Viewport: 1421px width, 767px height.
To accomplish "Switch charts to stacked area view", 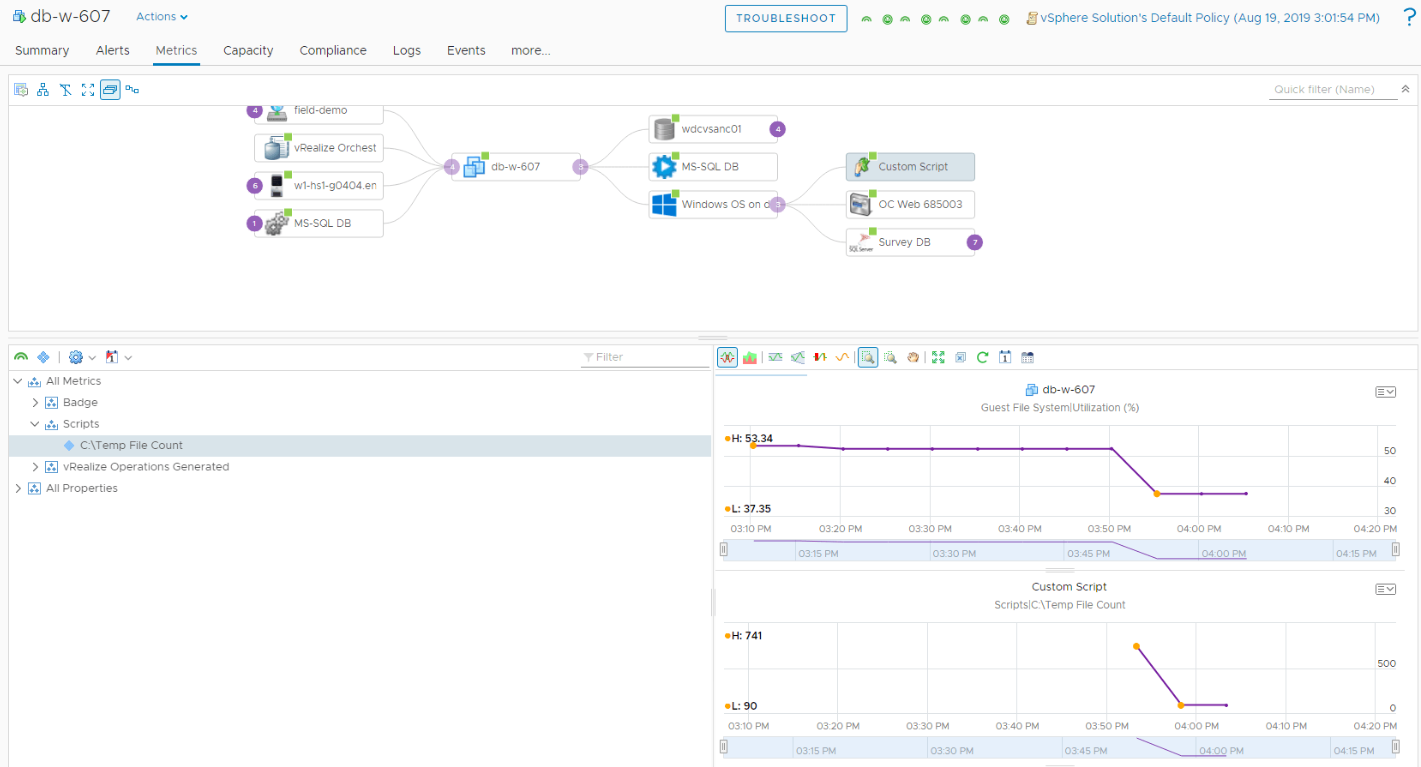I will click(x=750, y=357).
